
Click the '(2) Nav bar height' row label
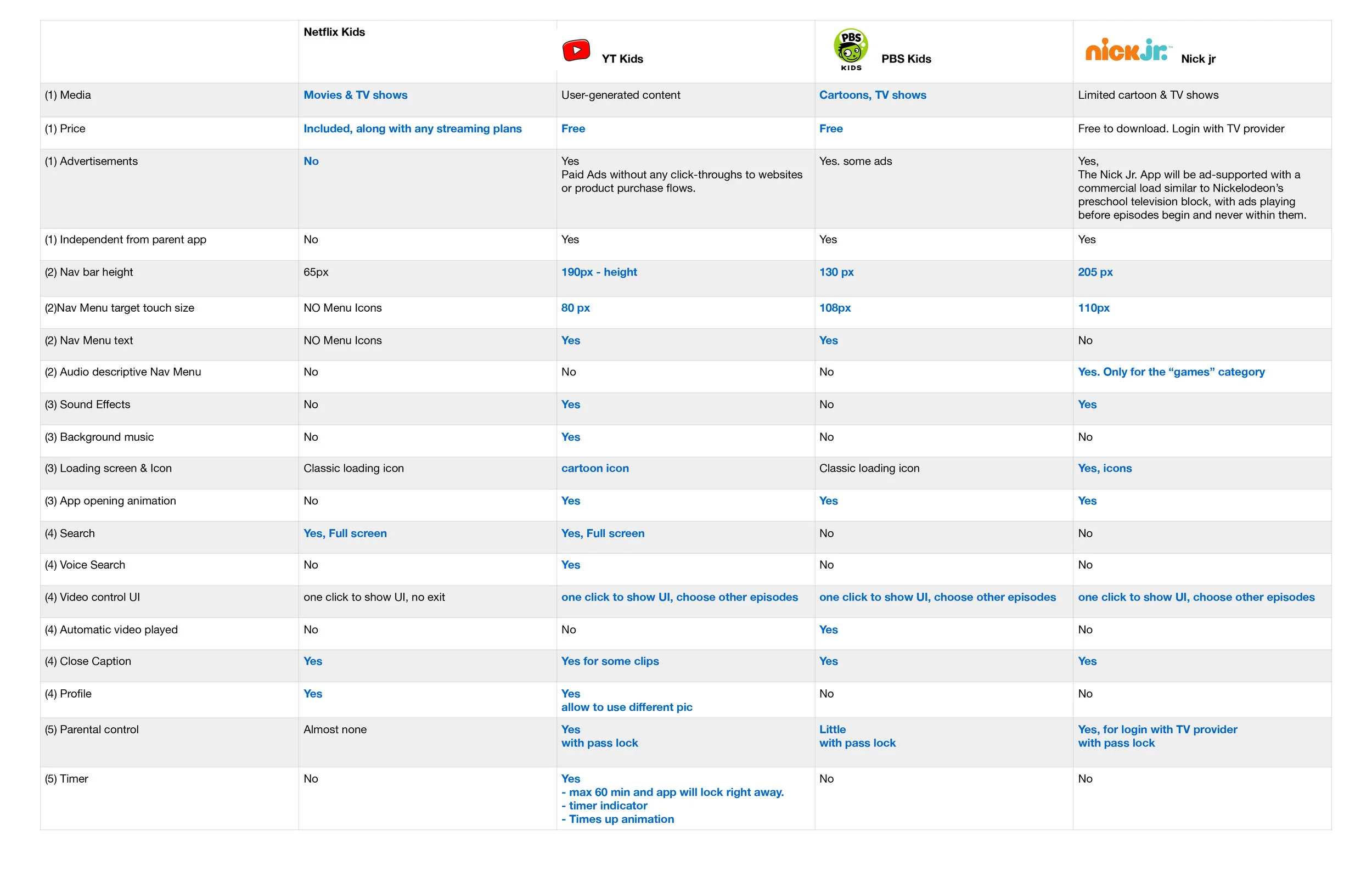(89, 272)
